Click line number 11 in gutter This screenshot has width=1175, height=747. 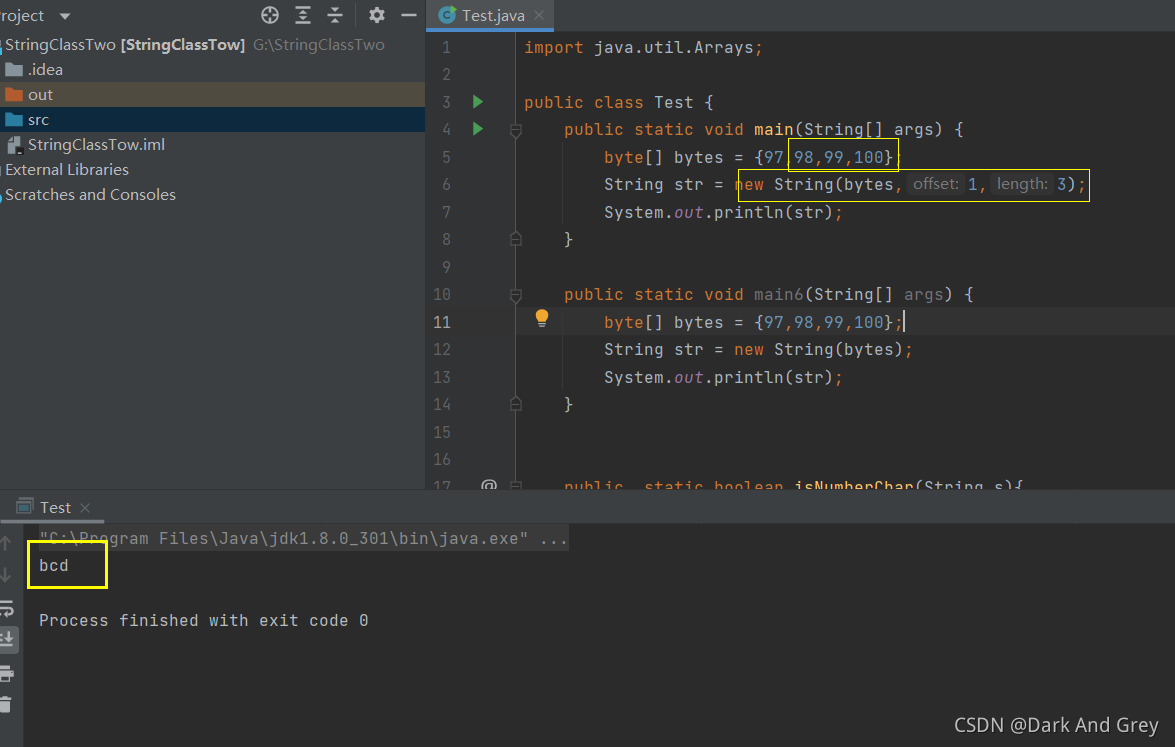pos(442,322)
